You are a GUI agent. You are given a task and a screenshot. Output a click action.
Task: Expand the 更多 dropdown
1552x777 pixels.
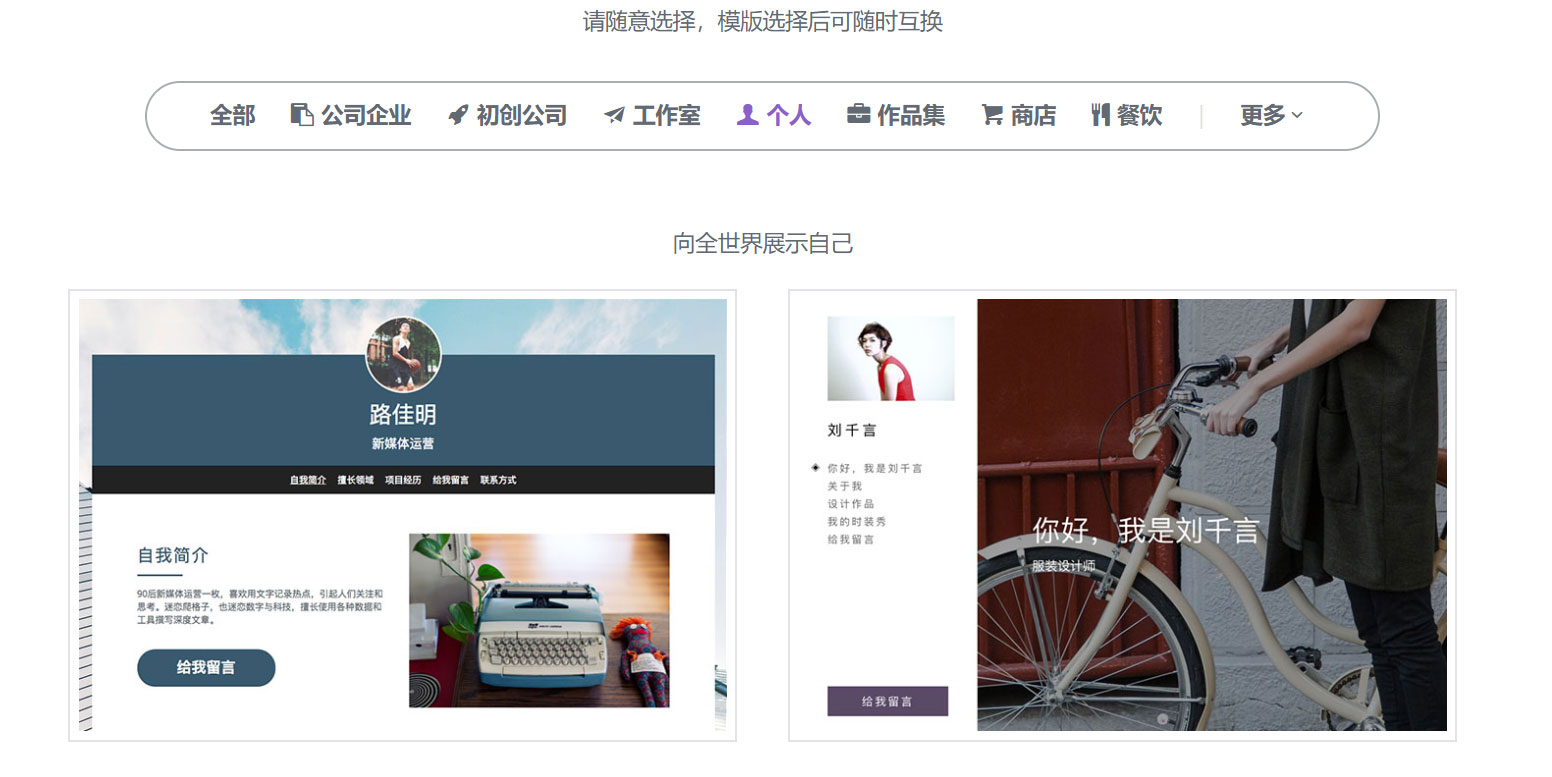click(1270, 115)
